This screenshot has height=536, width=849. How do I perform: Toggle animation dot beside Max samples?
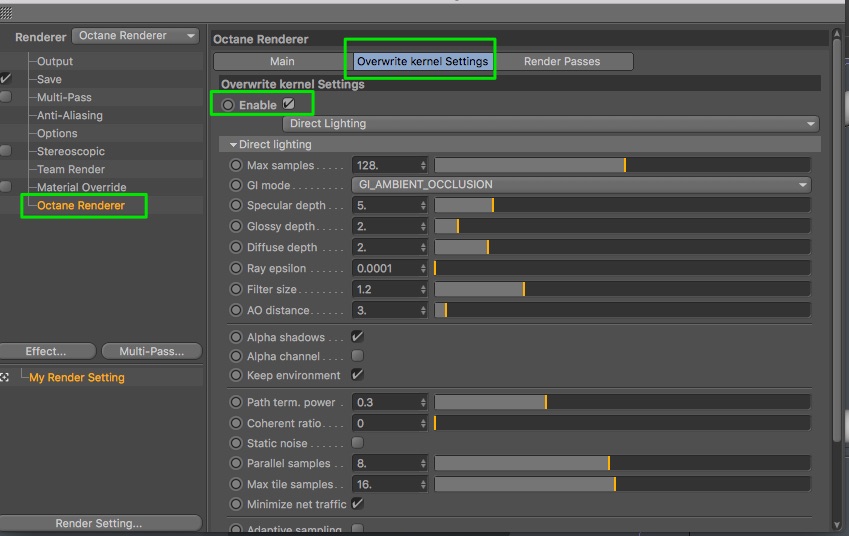[236, 165]
